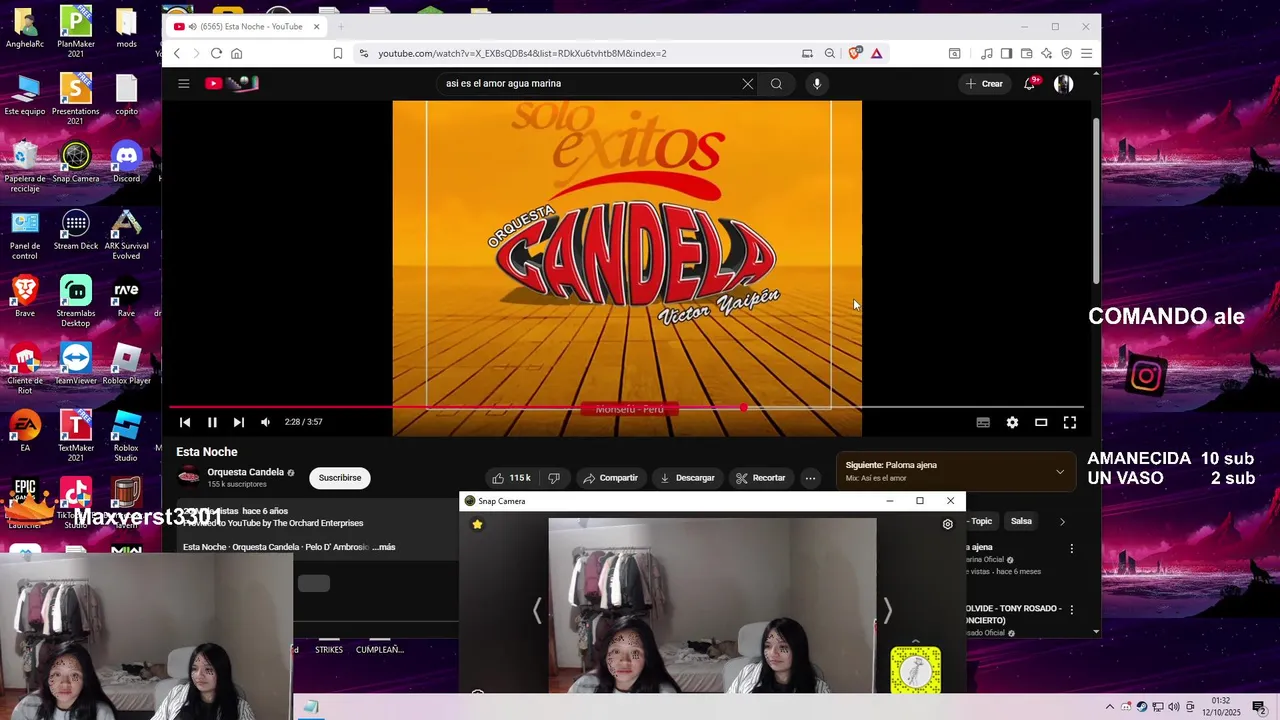This screenshot has width=1280, height=720.
Task: Open the Brave playlist music note icon
Action: (987, 53)
